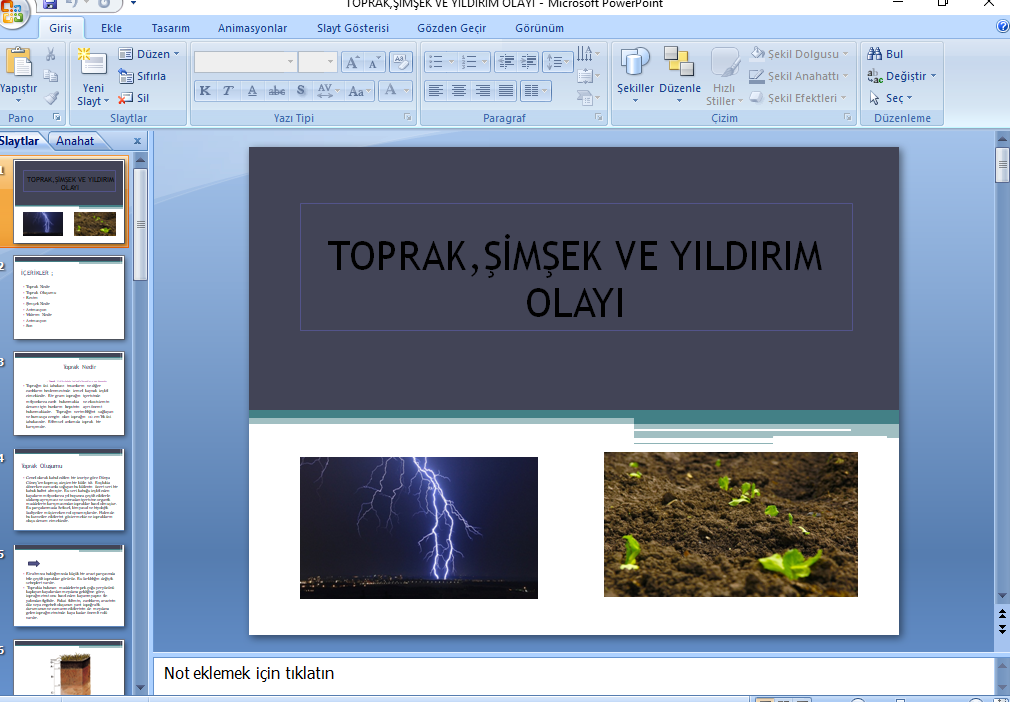Viewport: 1010px width, 702px height.
Task: Activate the Format Painter brush
Action: (x=50, y=98)
